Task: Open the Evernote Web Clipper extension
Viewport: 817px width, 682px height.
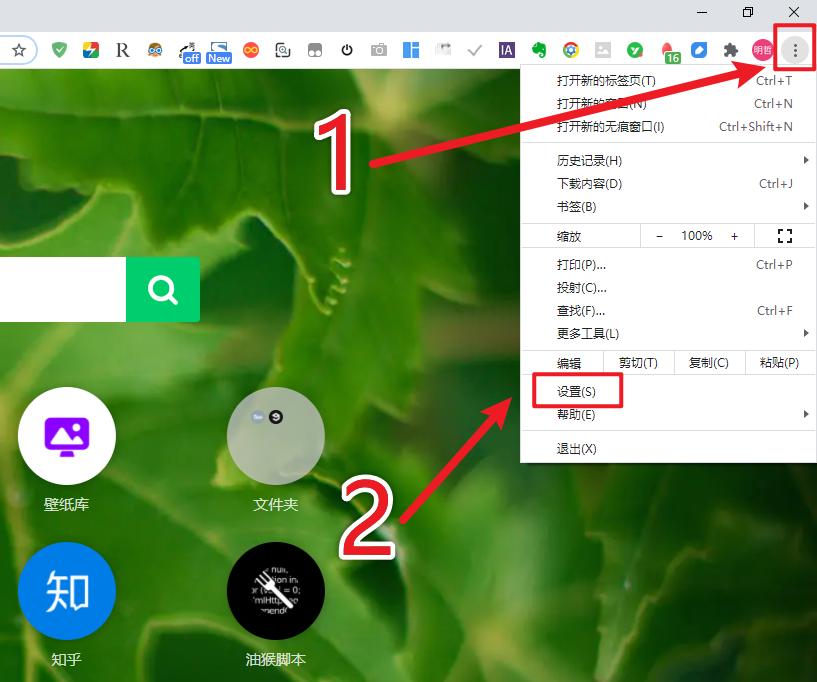Action: tap(539, 49)
